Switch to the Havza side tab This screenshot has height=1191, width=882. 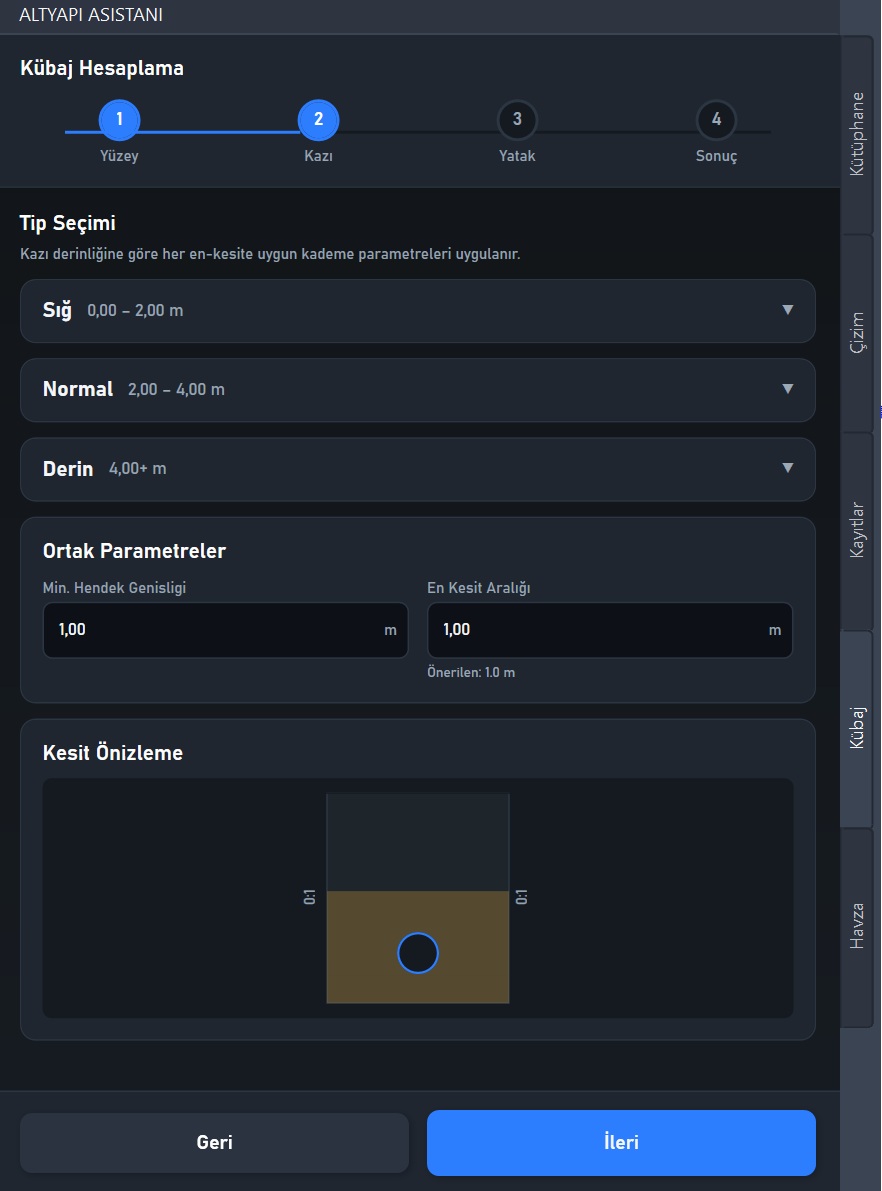pyautogui.click(x=857, y=927)
